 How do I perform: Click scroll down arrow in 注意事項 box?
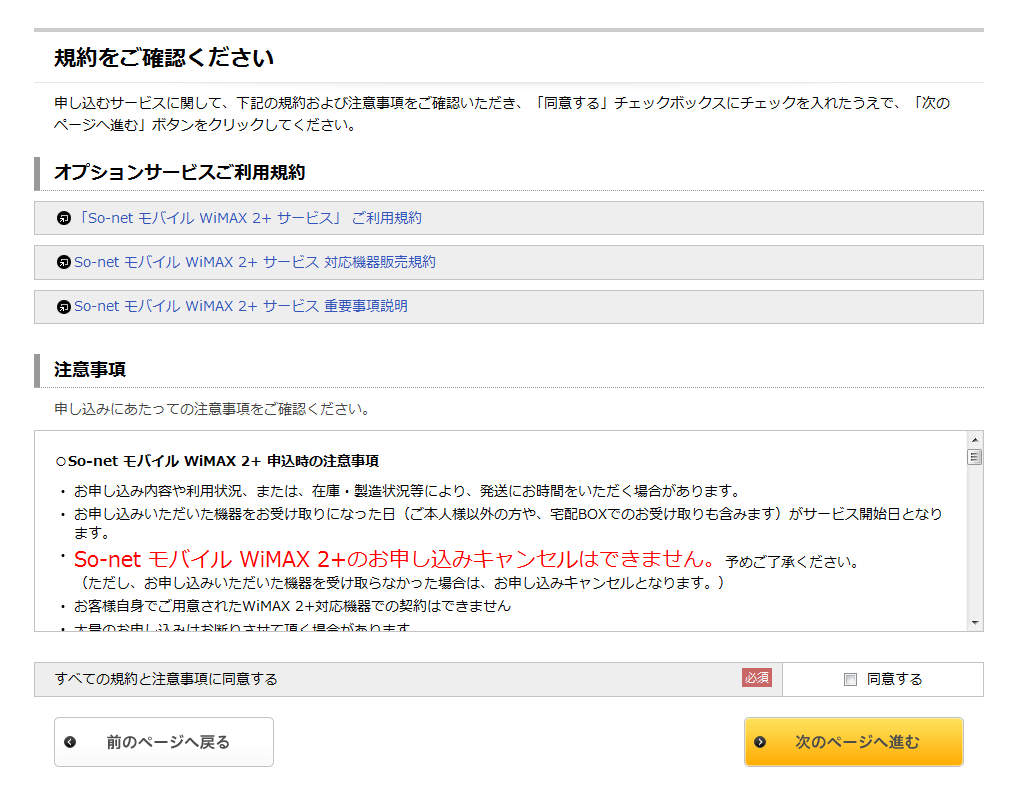pyautogui.click(x=974, y=623)
